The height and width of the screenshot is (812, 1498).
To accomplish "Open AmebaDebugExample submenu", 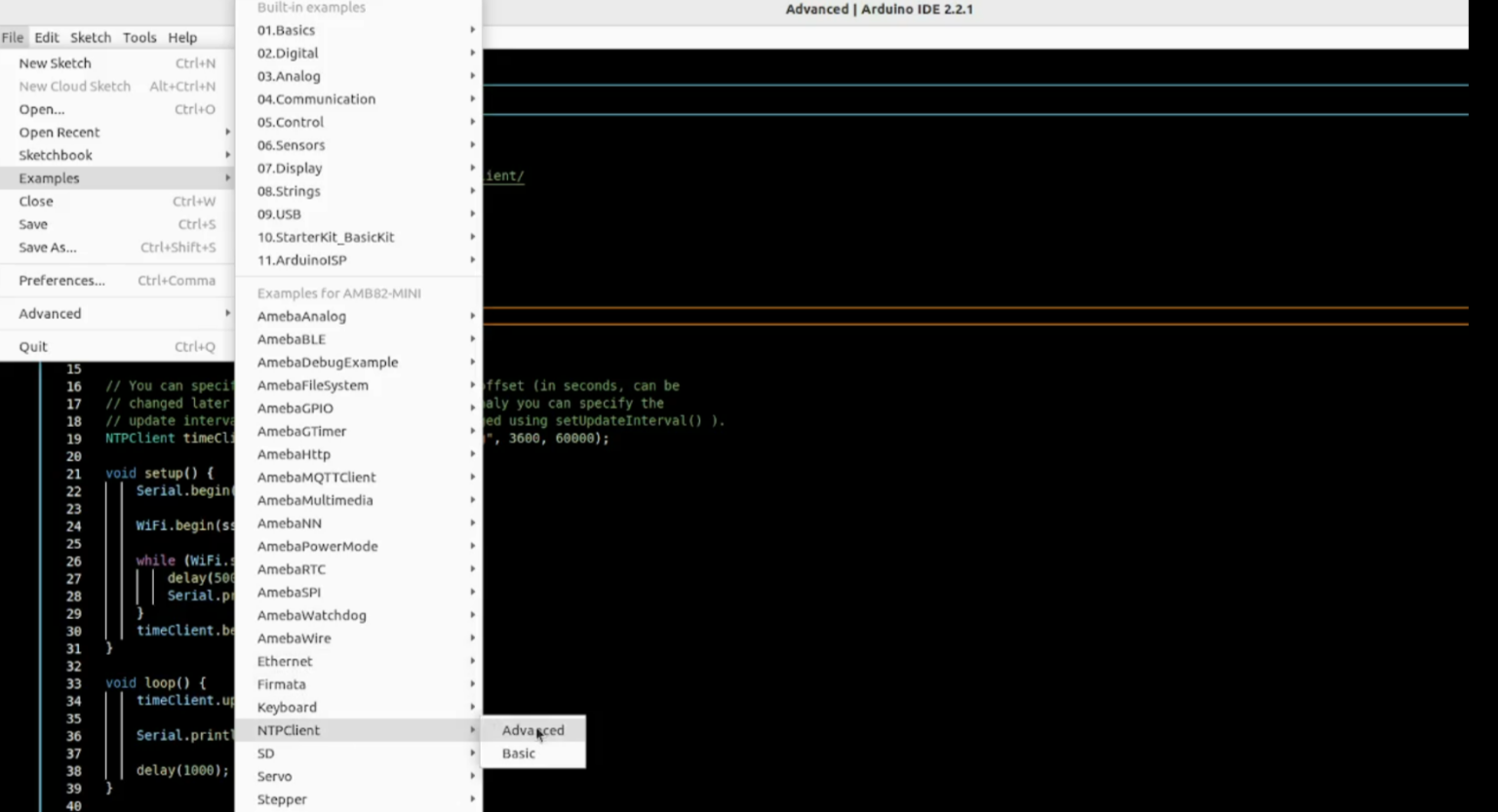I will 359,363.
